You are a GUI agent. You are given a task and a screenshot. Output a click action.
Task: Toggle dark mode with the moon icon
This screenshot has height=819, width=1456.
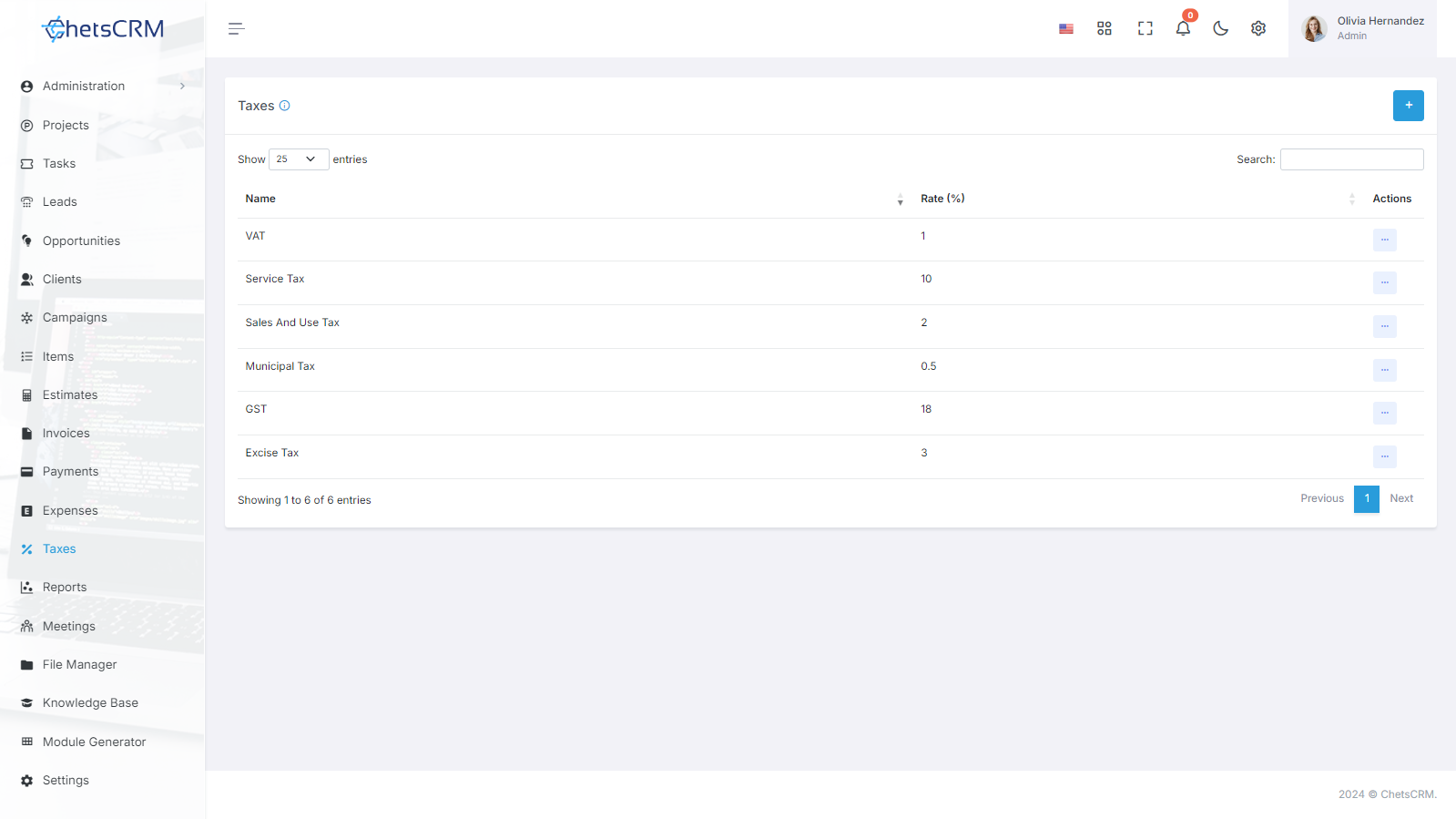(x=1221, y=28)
